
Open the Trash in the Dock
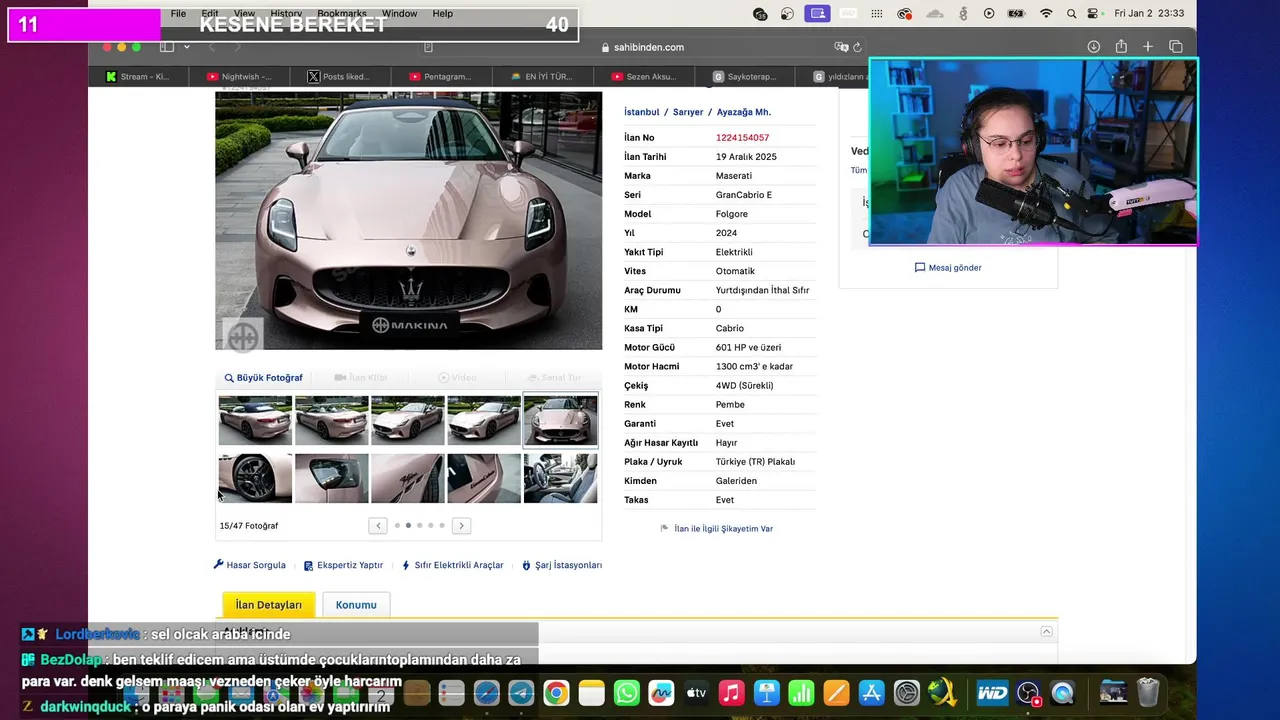(x=1148, y=692)
